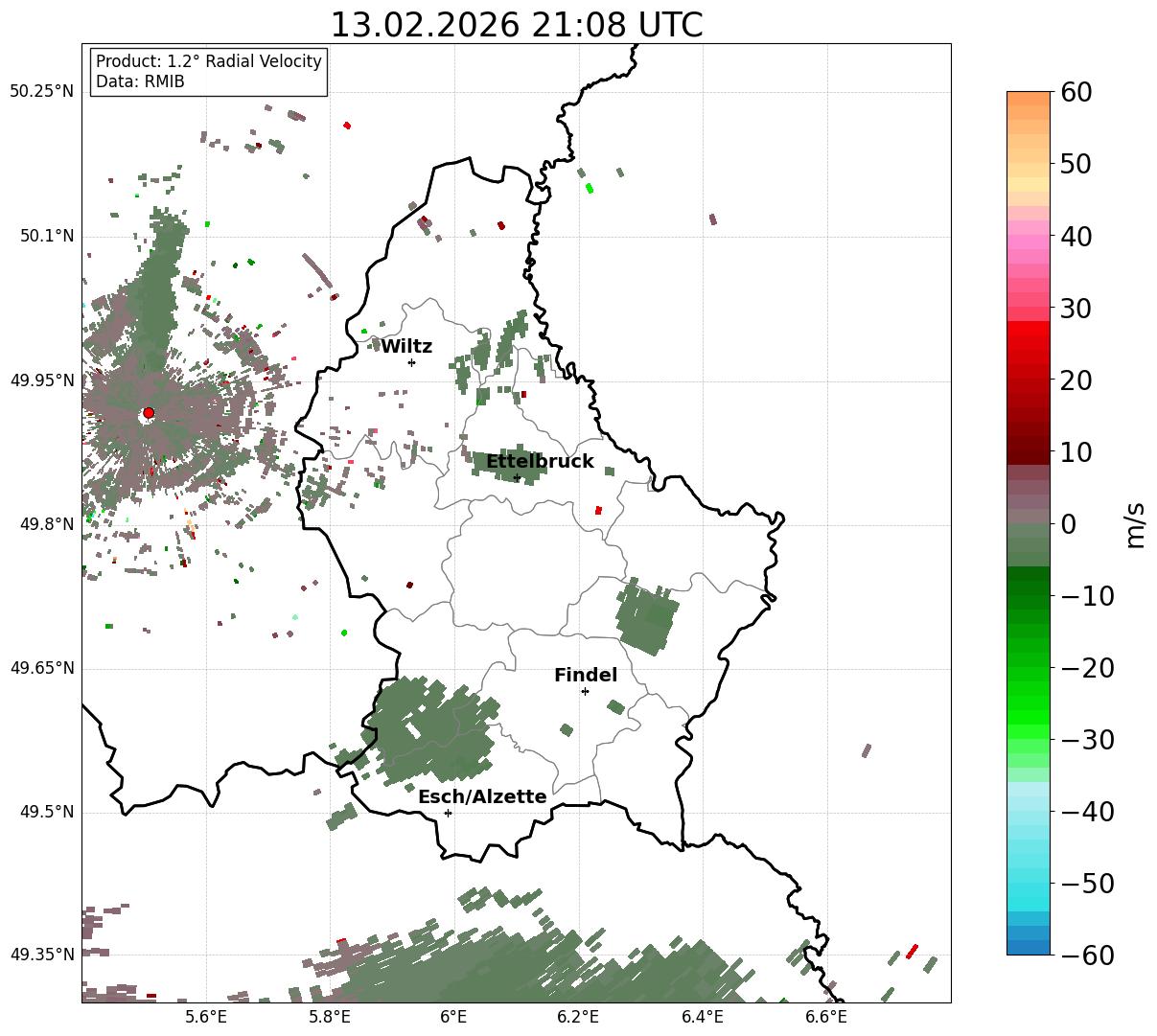The width and height of the screenshot is (1157, 1036).
Task: Click the Findel location label
Action: pyautogui.click(x=586, y=676)
